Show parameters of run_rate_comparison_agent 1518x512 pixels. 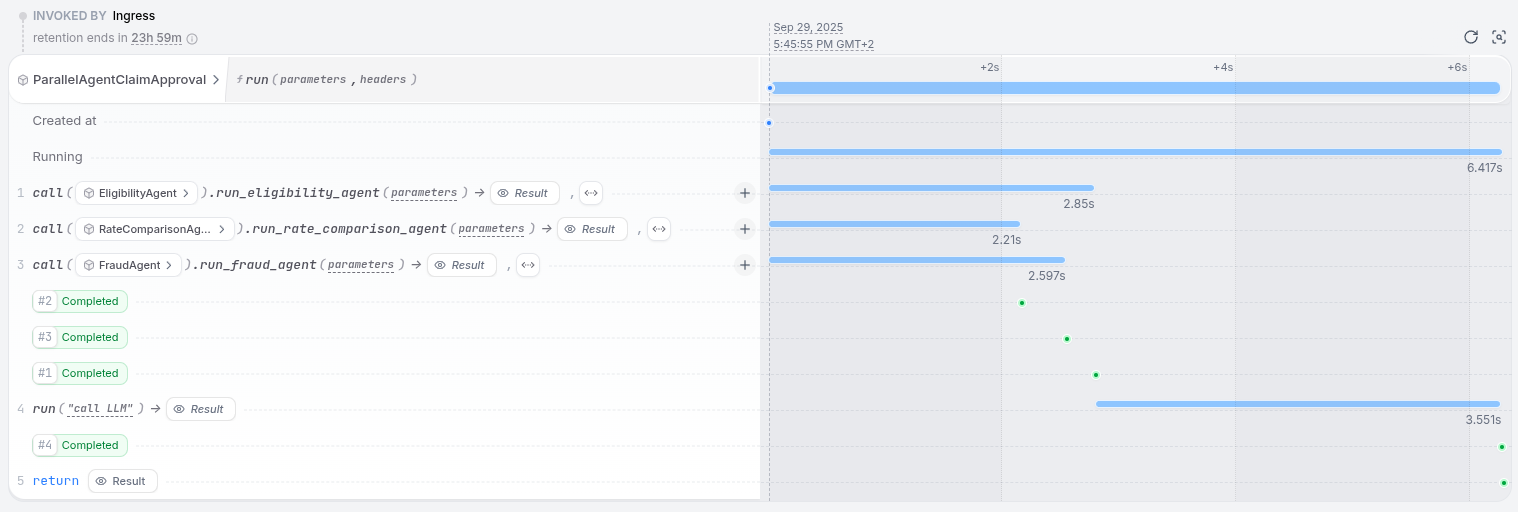[x=491, y=229]
